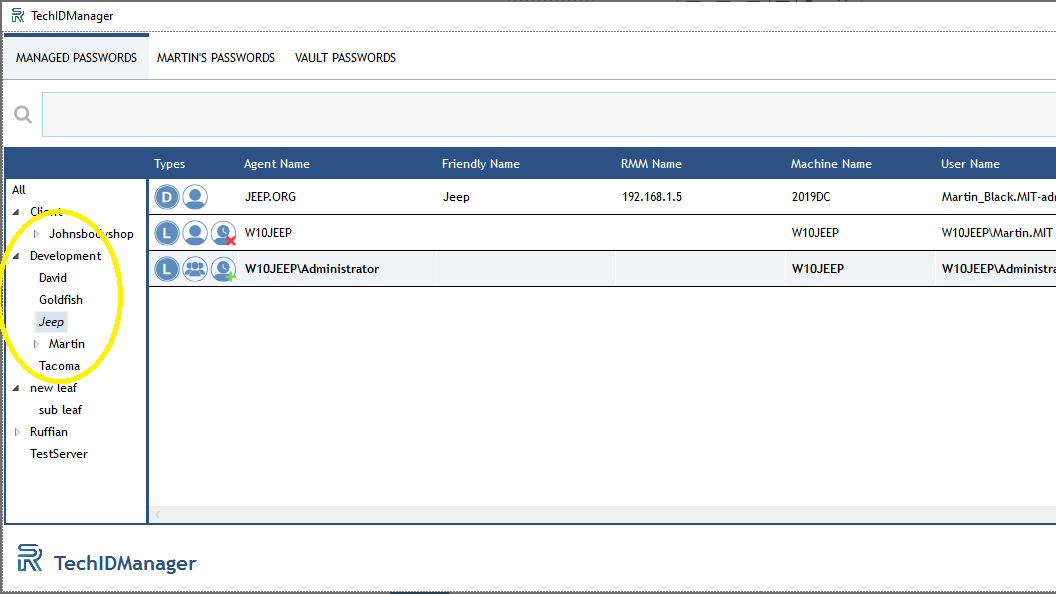Collapse the new leaf tree node
The width and height of the screenshot is (1056, 594).
[17, 388]
